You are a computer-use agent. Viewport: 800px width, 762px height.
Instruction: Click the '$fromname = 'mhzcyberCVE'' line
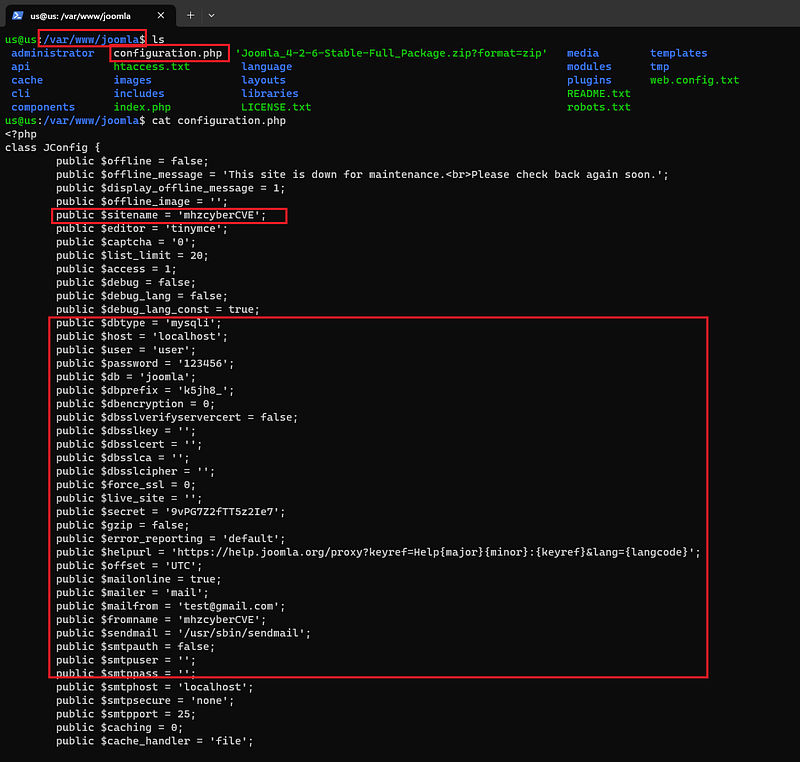coord(161,620)
